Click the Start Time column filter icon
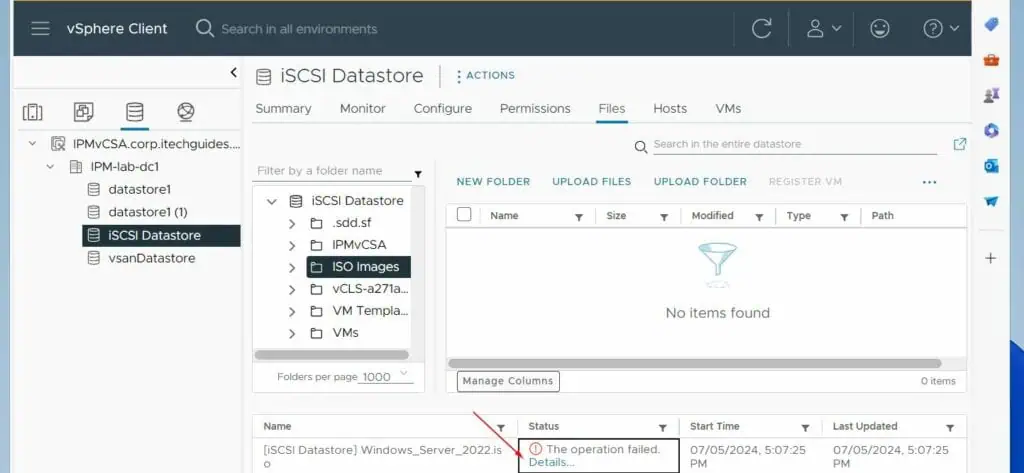This screenshot has height=473, width=1024. 805,427
